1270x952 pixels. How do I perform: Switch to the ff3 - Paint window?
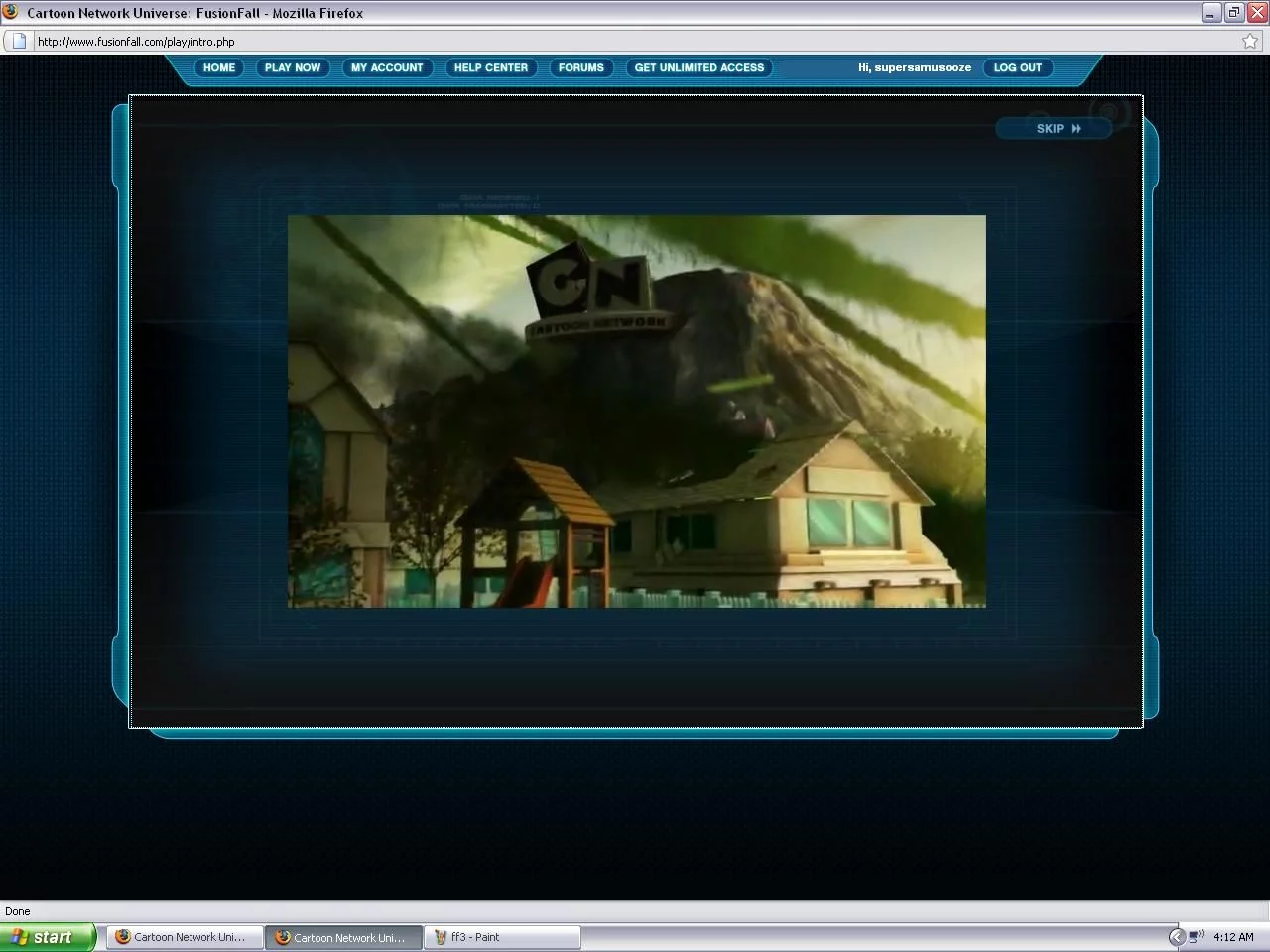[503, 937]
